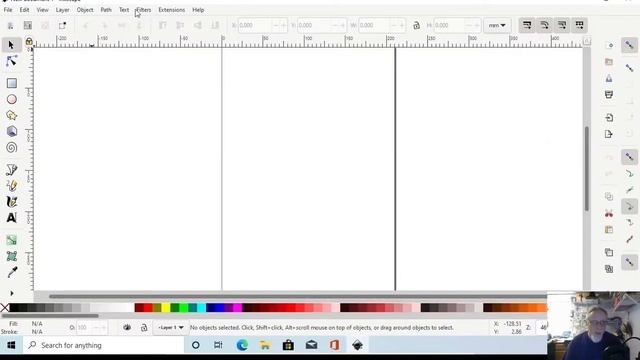Cut selection using scissors icon
Image resolution: width=640 pixels, height=360 pixels.
(x=609, y=213)
